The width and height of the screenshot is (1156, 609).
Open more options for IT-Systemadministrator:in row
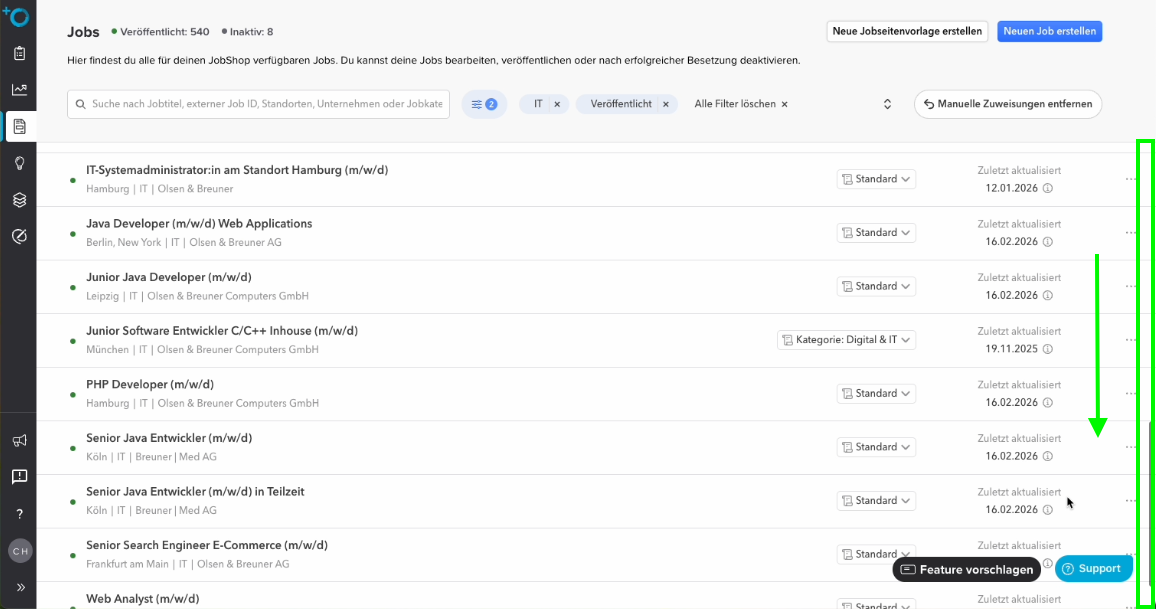(x=1130, y=179)
